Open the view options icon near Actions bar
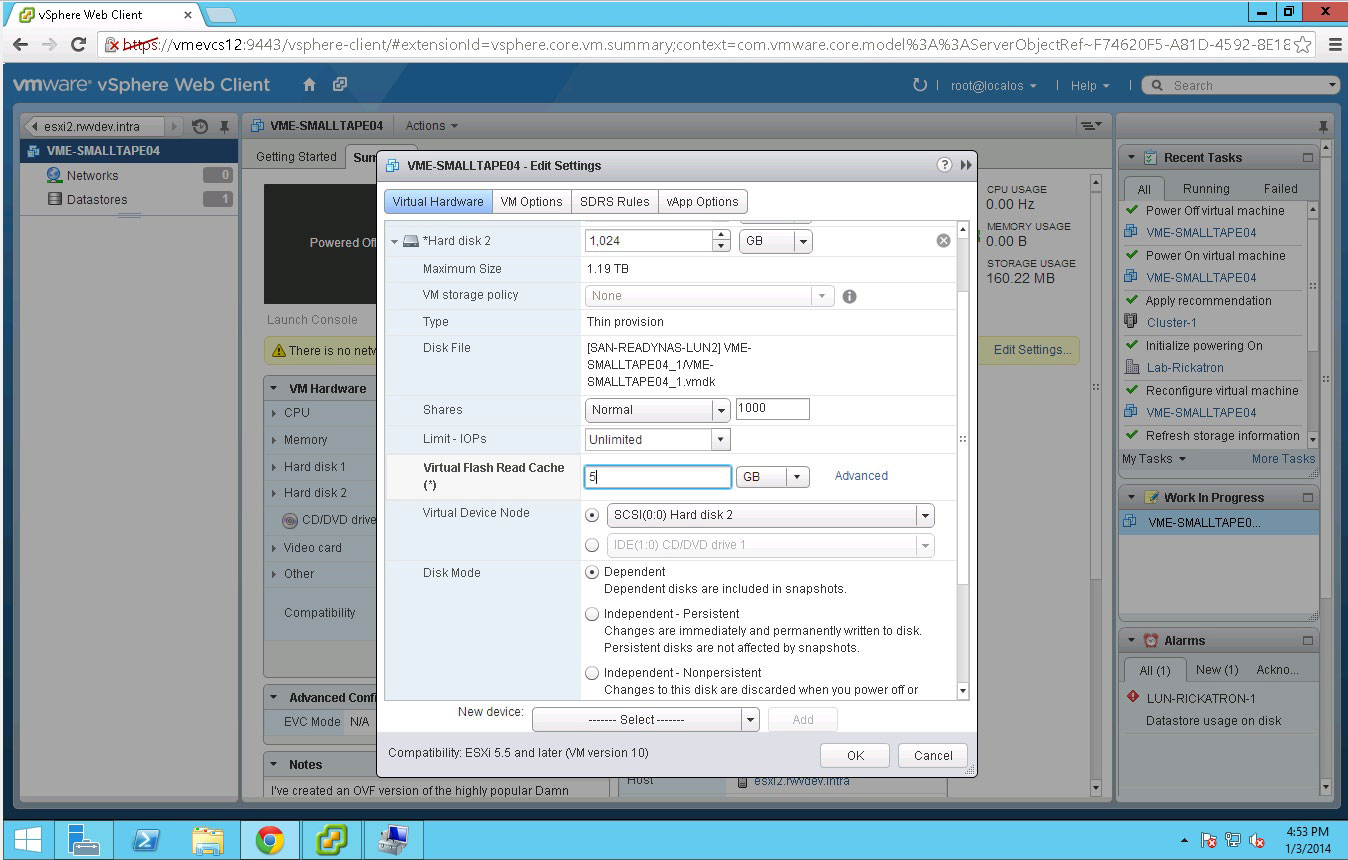The width and height of the screenshot is (1348, 860). click(x=1090, y=126)
